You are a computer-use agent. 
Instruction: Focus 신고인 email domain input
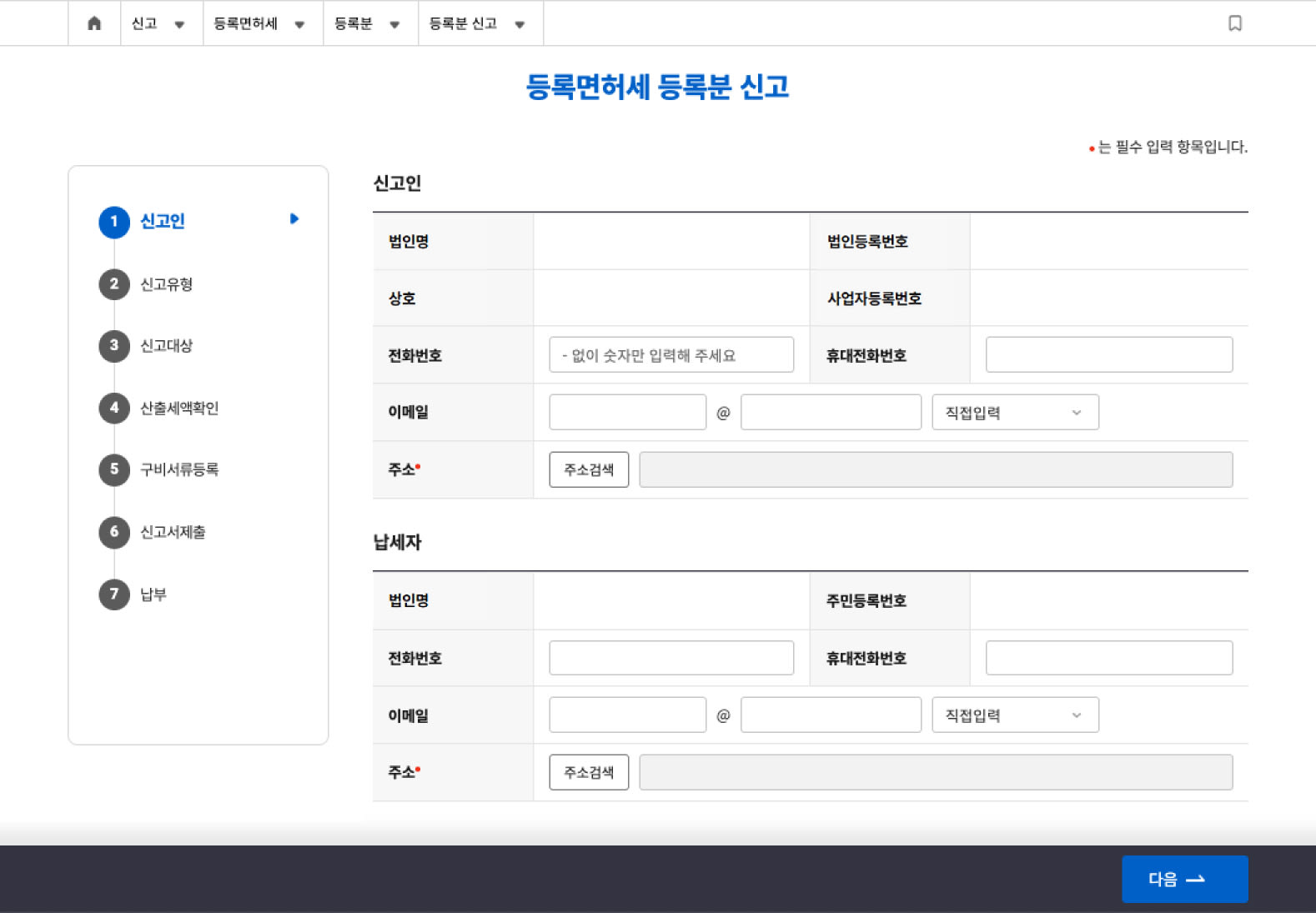click(831, 412)
